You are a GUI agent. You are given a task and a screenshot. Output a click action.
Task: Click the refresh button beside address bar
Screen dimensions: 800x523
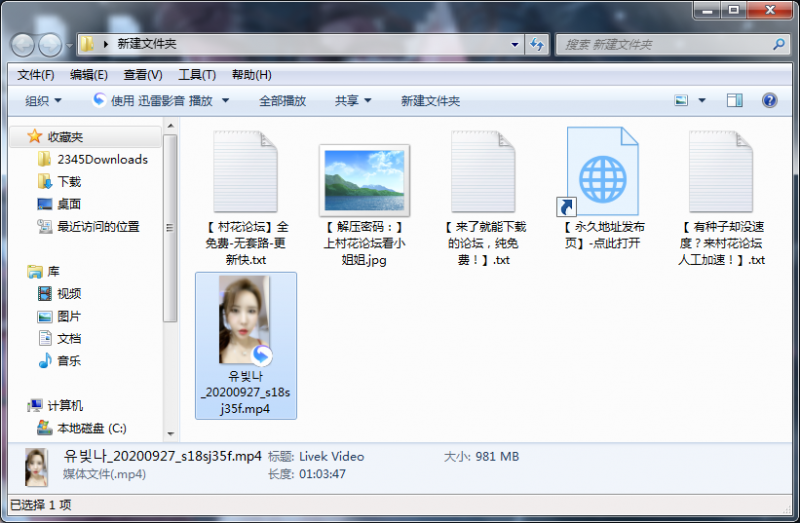point(537,44)
